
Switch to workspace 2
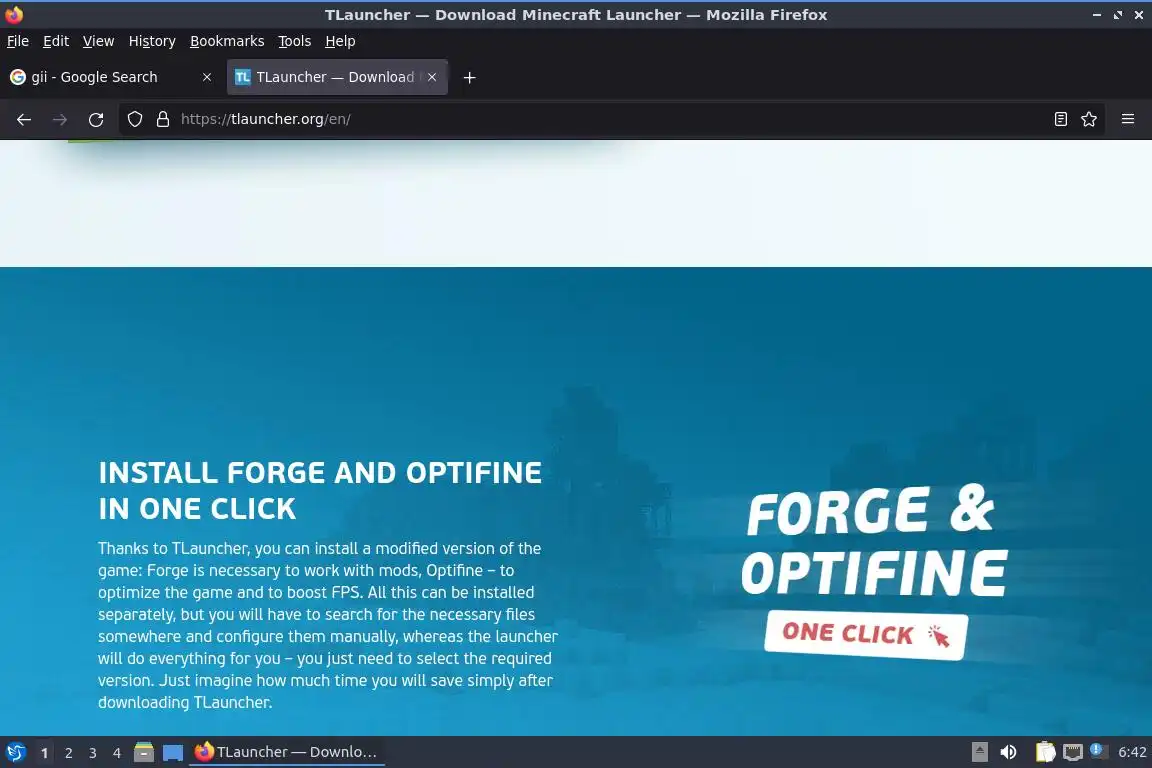point(68,753)
